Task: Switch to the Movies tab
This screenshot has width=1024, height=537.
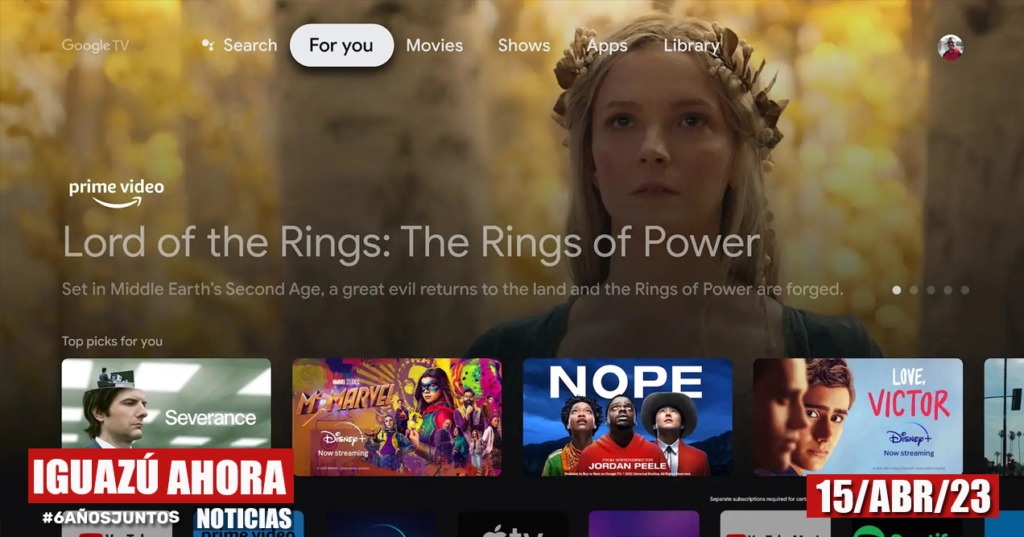Action: [434, 45]
